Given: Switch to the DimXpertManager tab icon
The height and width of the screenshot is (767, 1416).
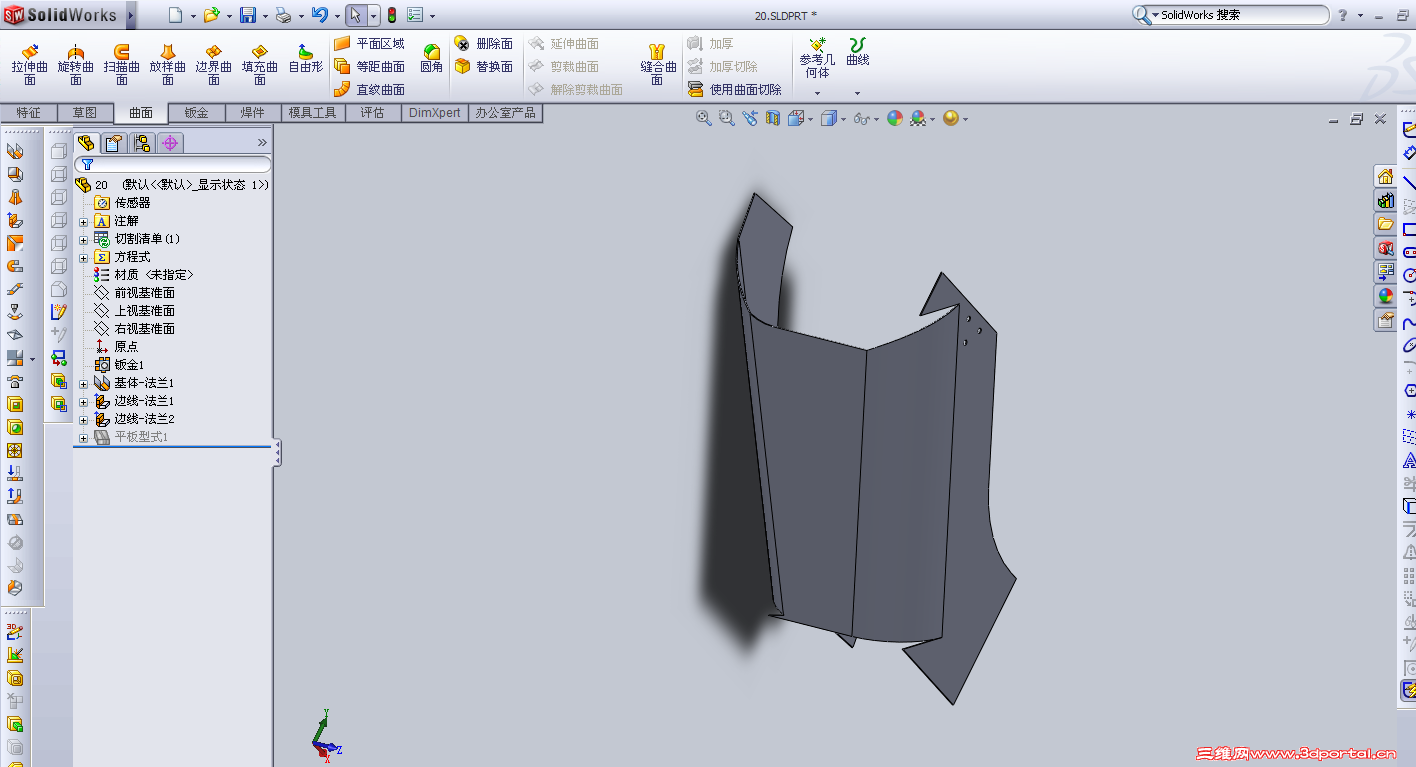Looking at the screenshot, I should [170, 143].
